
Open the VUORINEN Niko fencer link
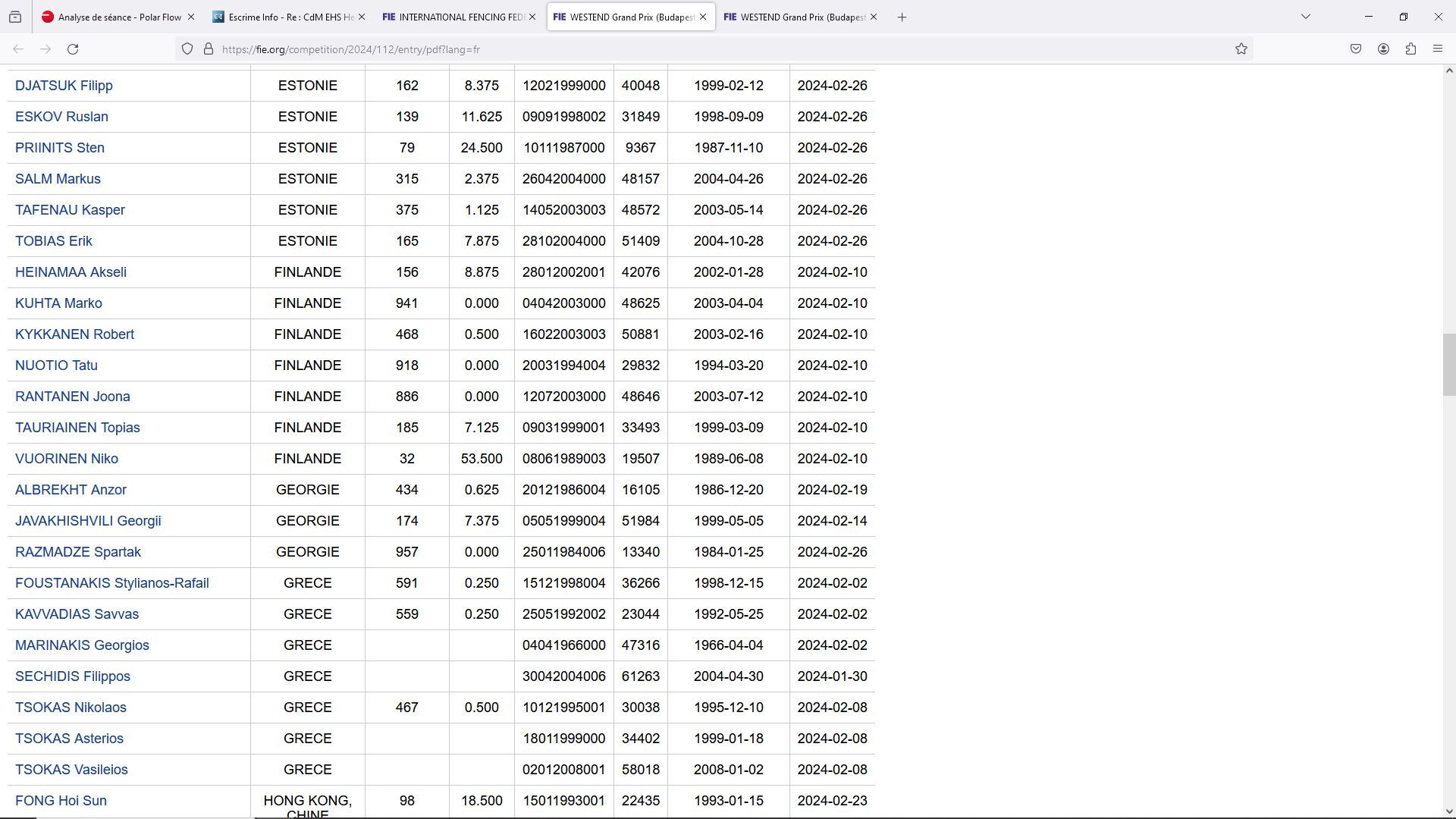coord(67,459)
